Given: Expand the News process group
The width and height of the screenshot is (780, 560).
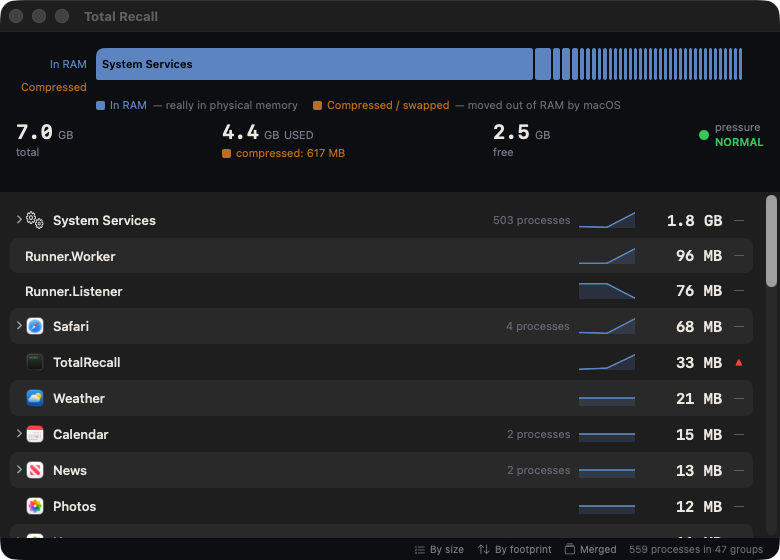Looking at the screenshot, I should [x=19, y=469].
